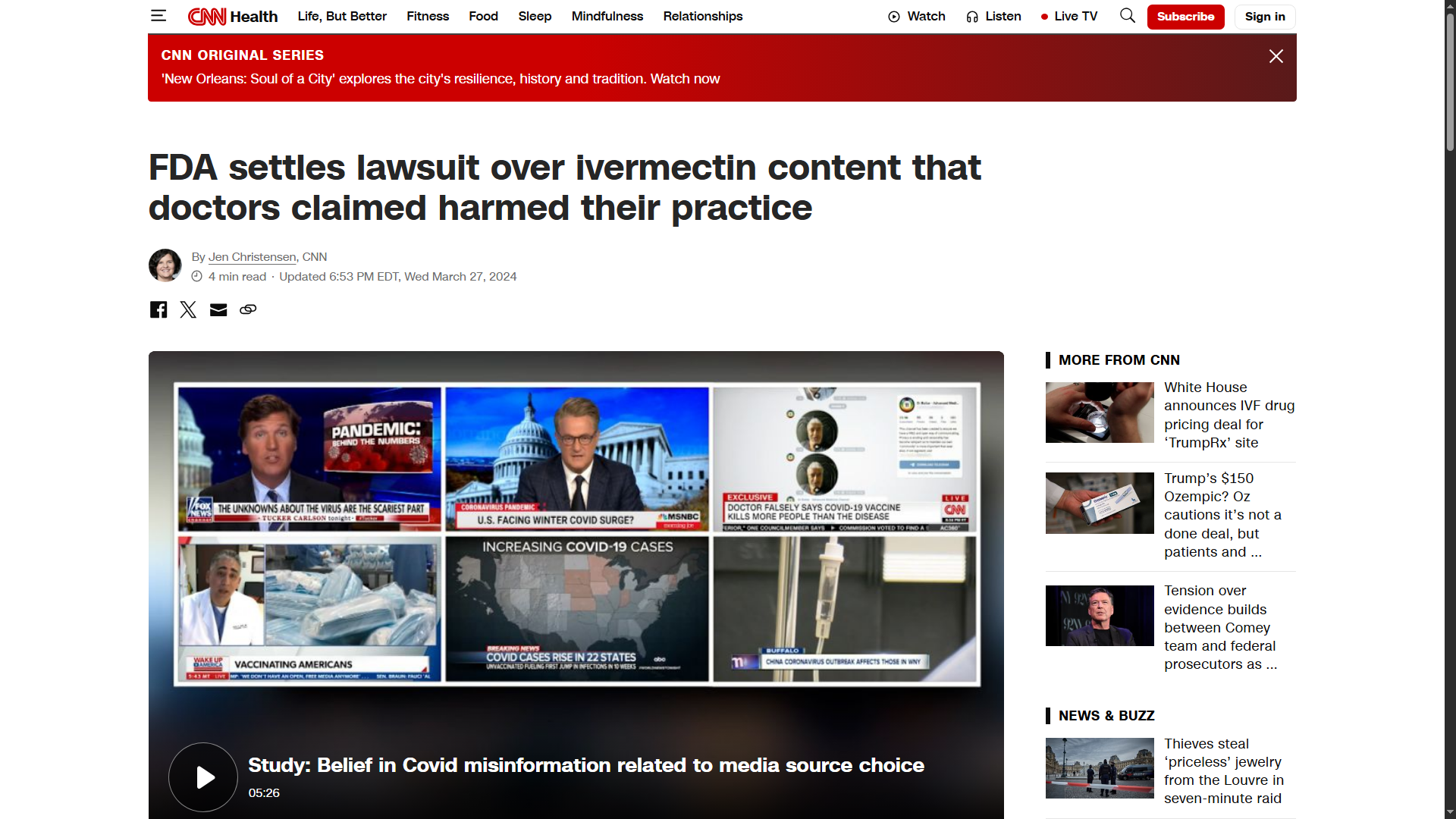Image resolution: width=1456 pixels, height=819 pixels.
Task: Share article on Facebook
Action: click(x=158, y=309)
